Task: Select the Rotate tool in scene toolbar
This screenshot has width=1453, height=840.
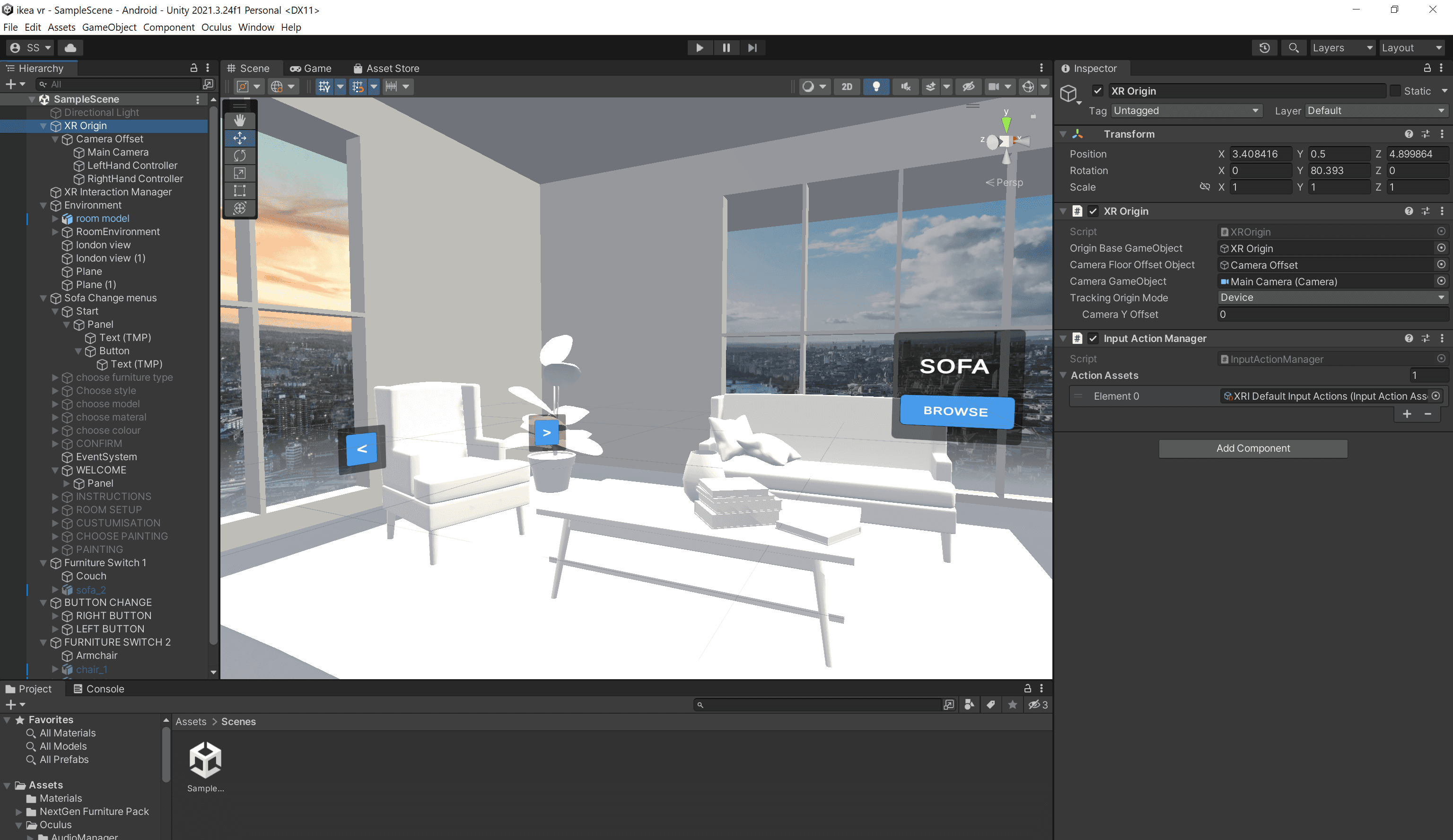Action: pos(239,155)
